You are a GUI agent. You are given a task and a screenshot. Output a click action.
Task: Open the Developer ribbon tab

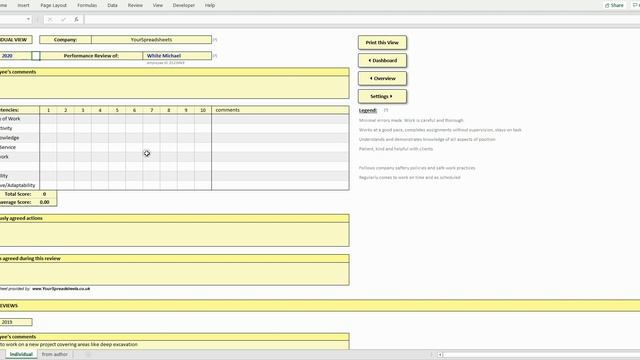[184, 5]
